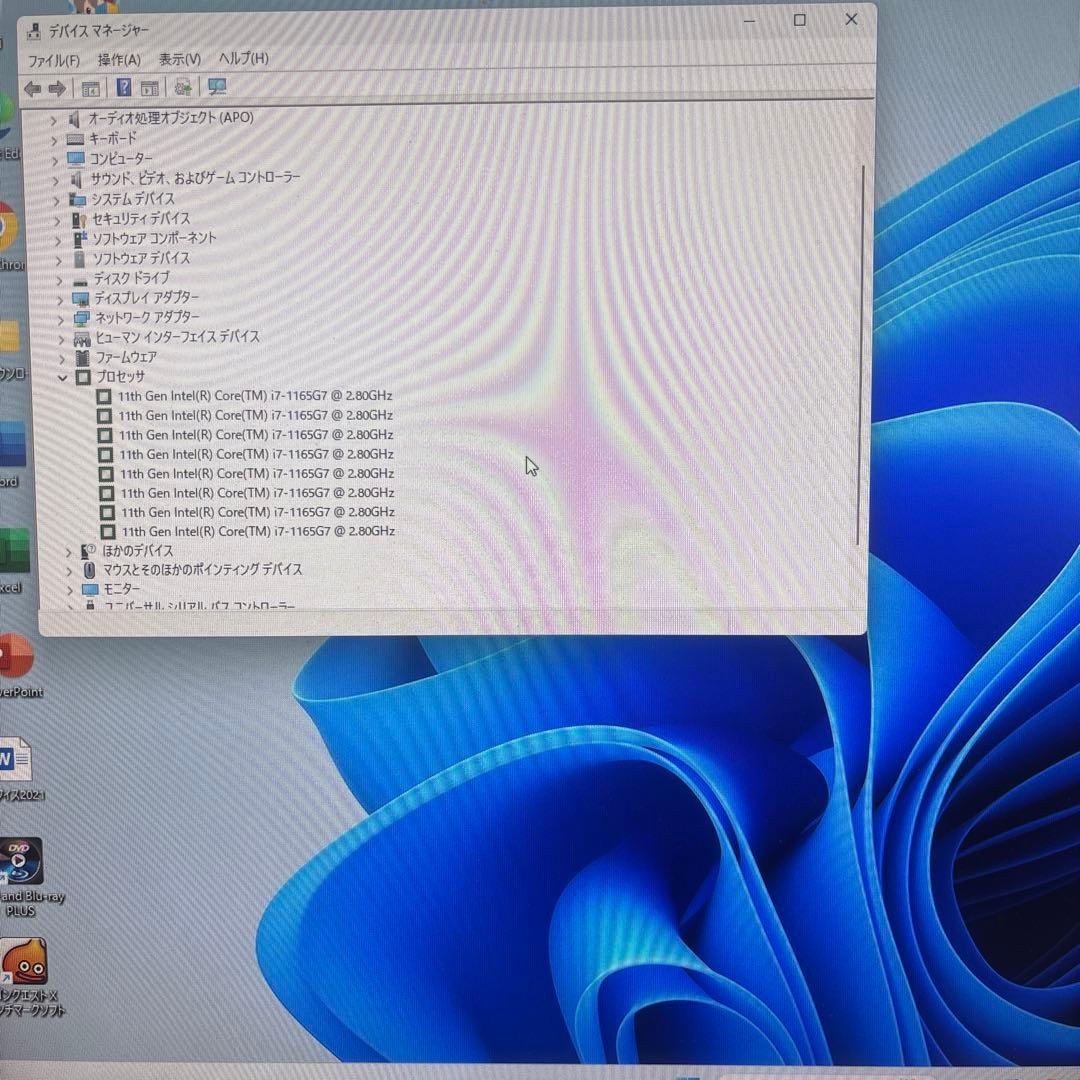Screen dimensions: 1080x1080
Task: Open the ヘルプ(H) menu
Action: [x=243, y=59]
